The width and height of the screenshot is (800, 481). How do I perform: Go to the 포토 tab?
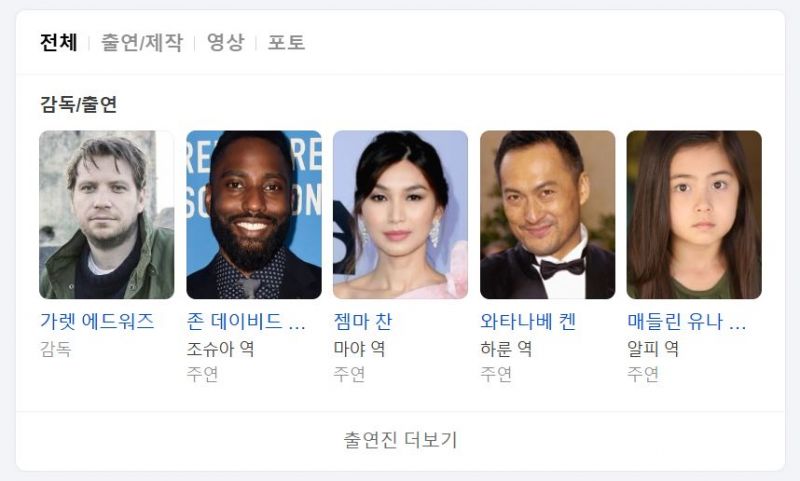coord(286,42)
